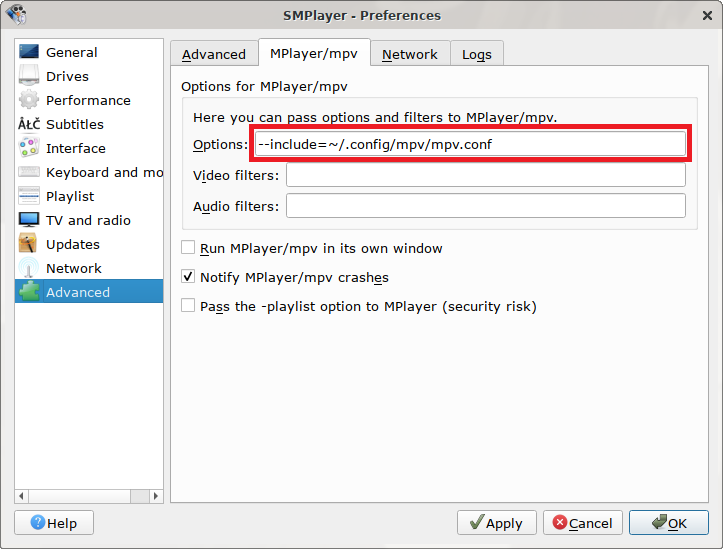723x549 pixels.
Task: Select the Playlist section icon
Action: (29, 195)
